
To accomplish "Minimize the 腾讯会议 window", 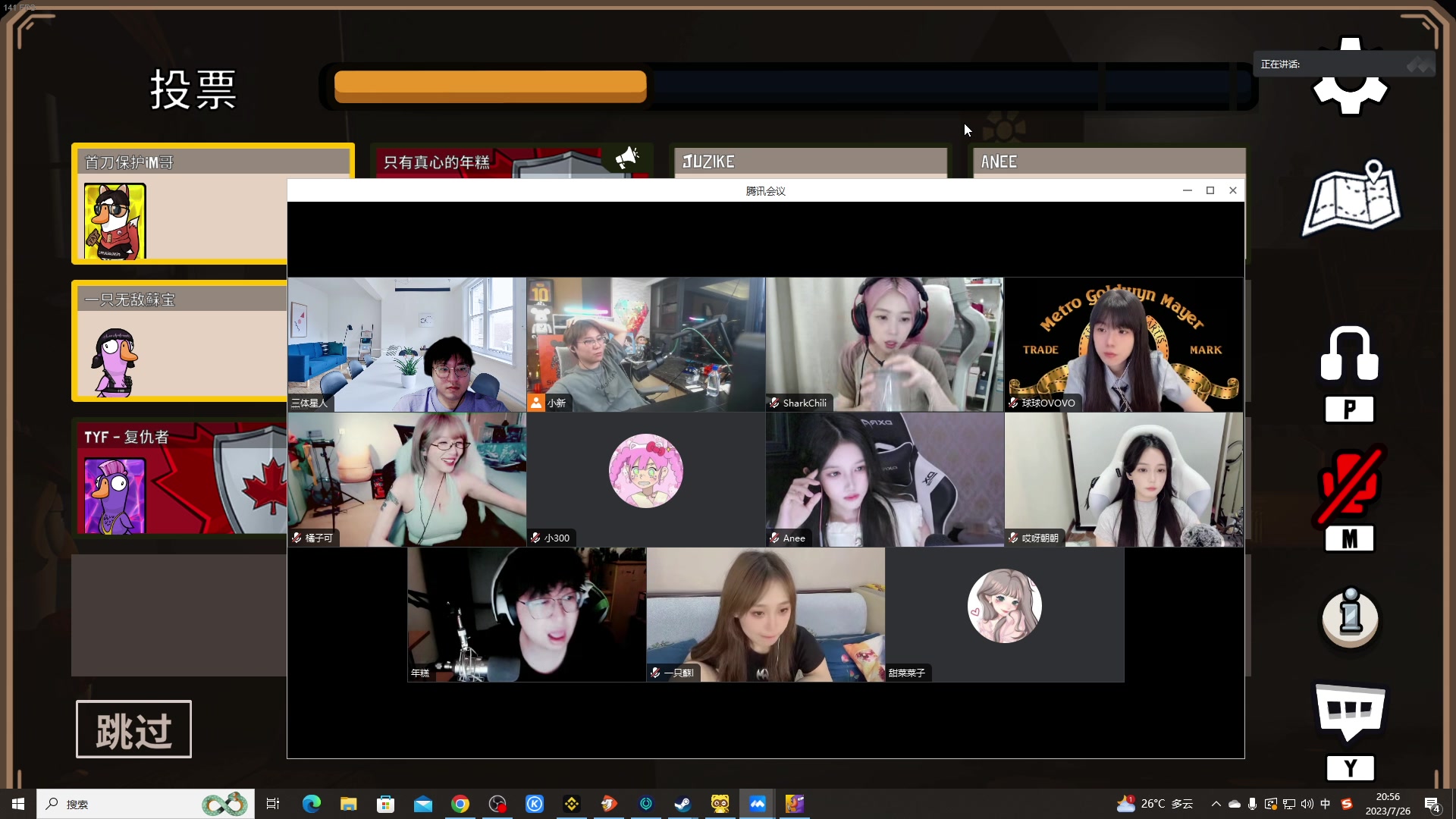I will tap(1188, 190).
